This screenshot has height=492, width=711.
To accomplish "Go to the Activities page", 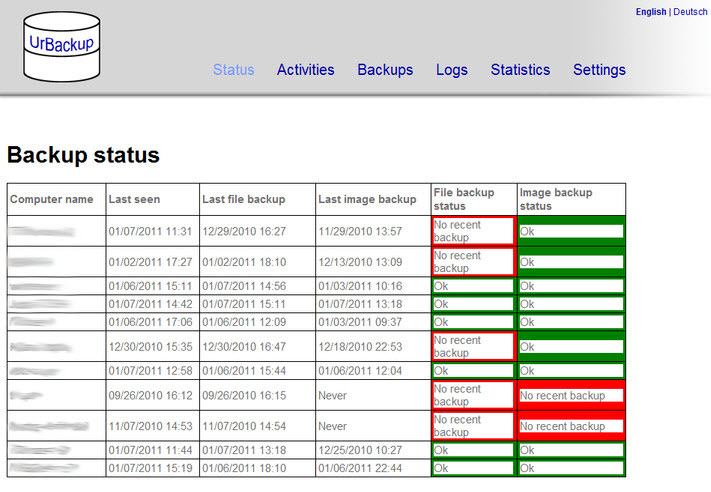I will coord(305,70).
